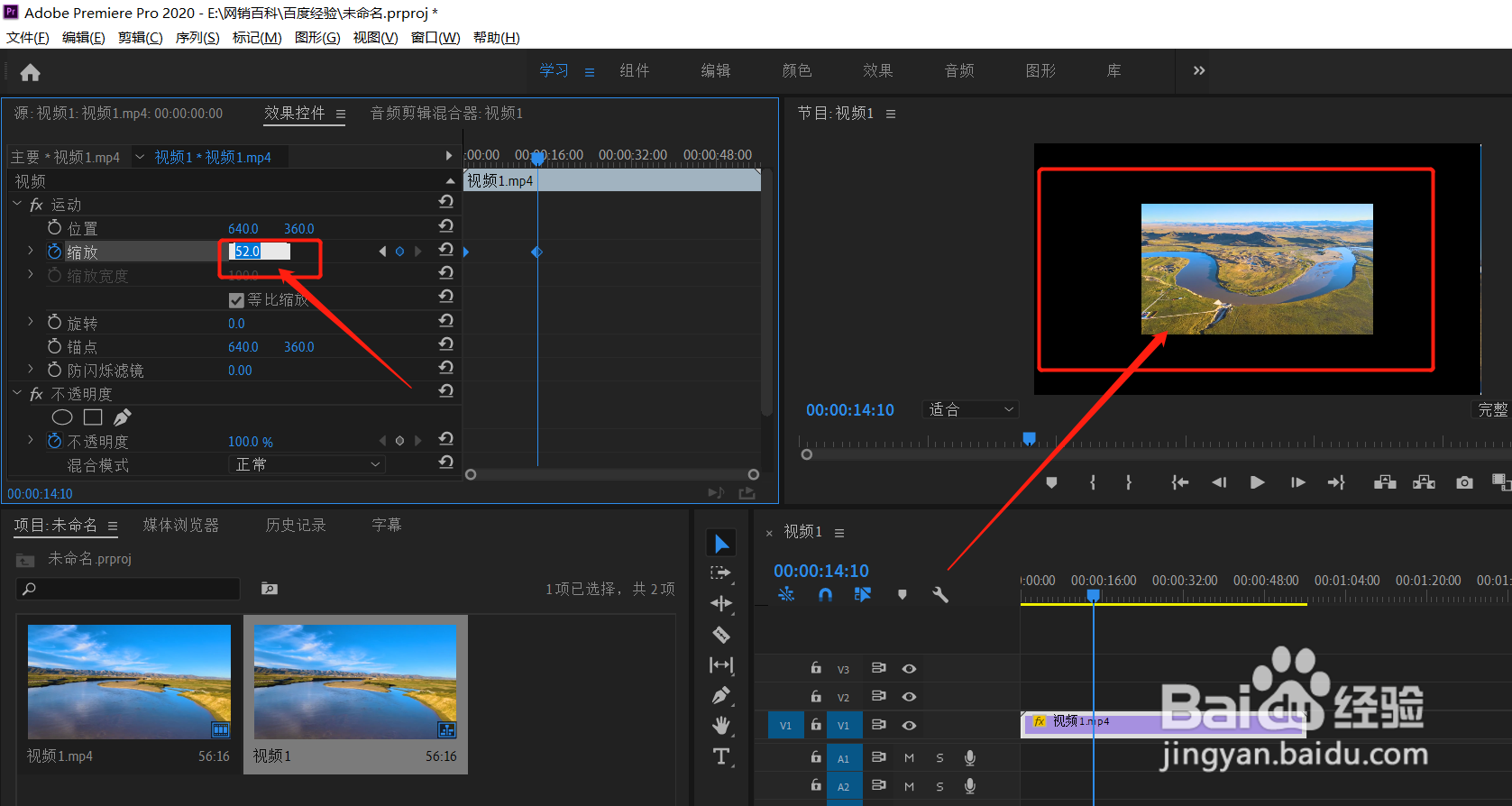Select the Hand tool
Viewport: 1512px width, 806px height.
click(x=721, y=726)
